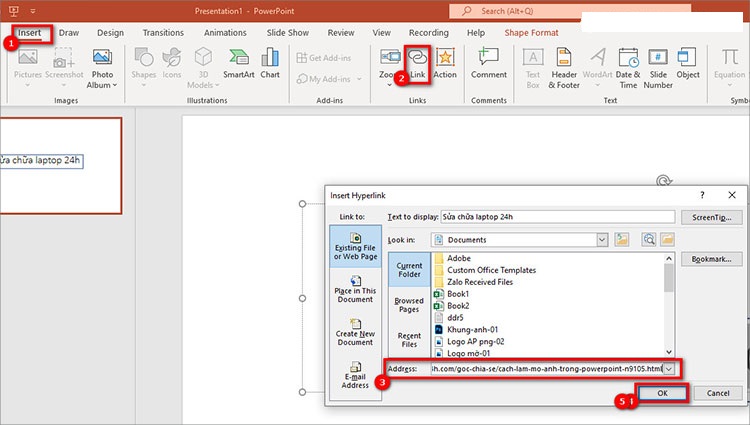This screenshot has height=425, width=750.
Task: Click the Action button
Action: coord(445,64)
